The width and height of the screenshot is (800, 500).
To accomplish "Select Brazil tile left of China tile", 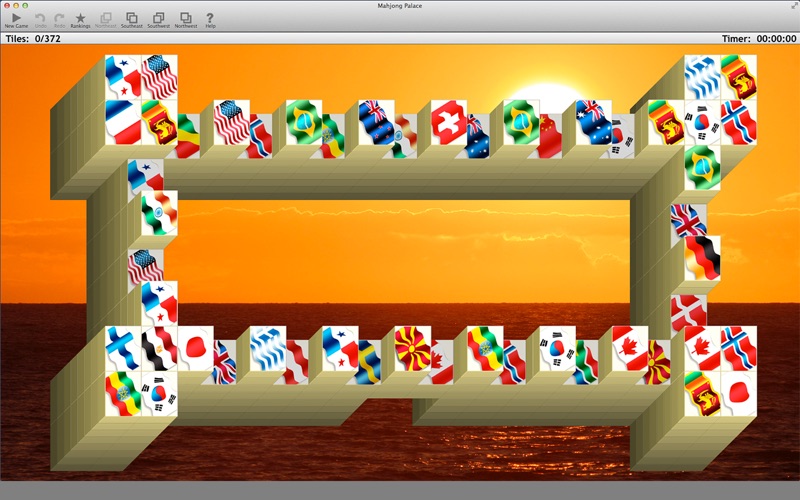I will pos(521,122).
